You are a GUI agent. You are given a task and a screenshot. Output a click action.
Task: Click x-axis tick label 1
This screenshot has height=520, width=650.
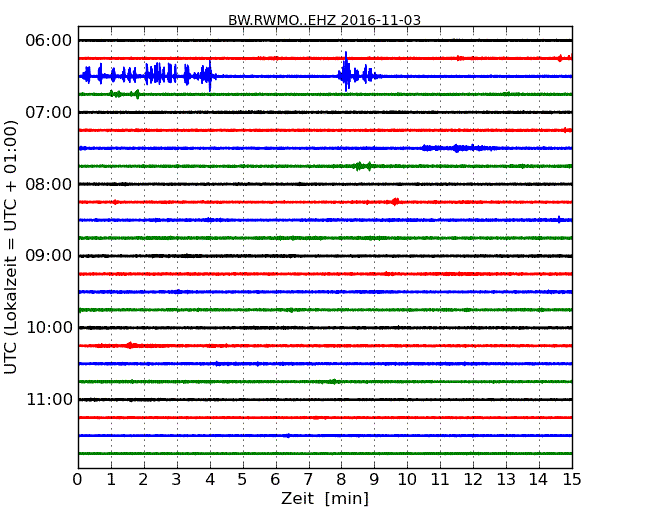click(x=111, y=480)
